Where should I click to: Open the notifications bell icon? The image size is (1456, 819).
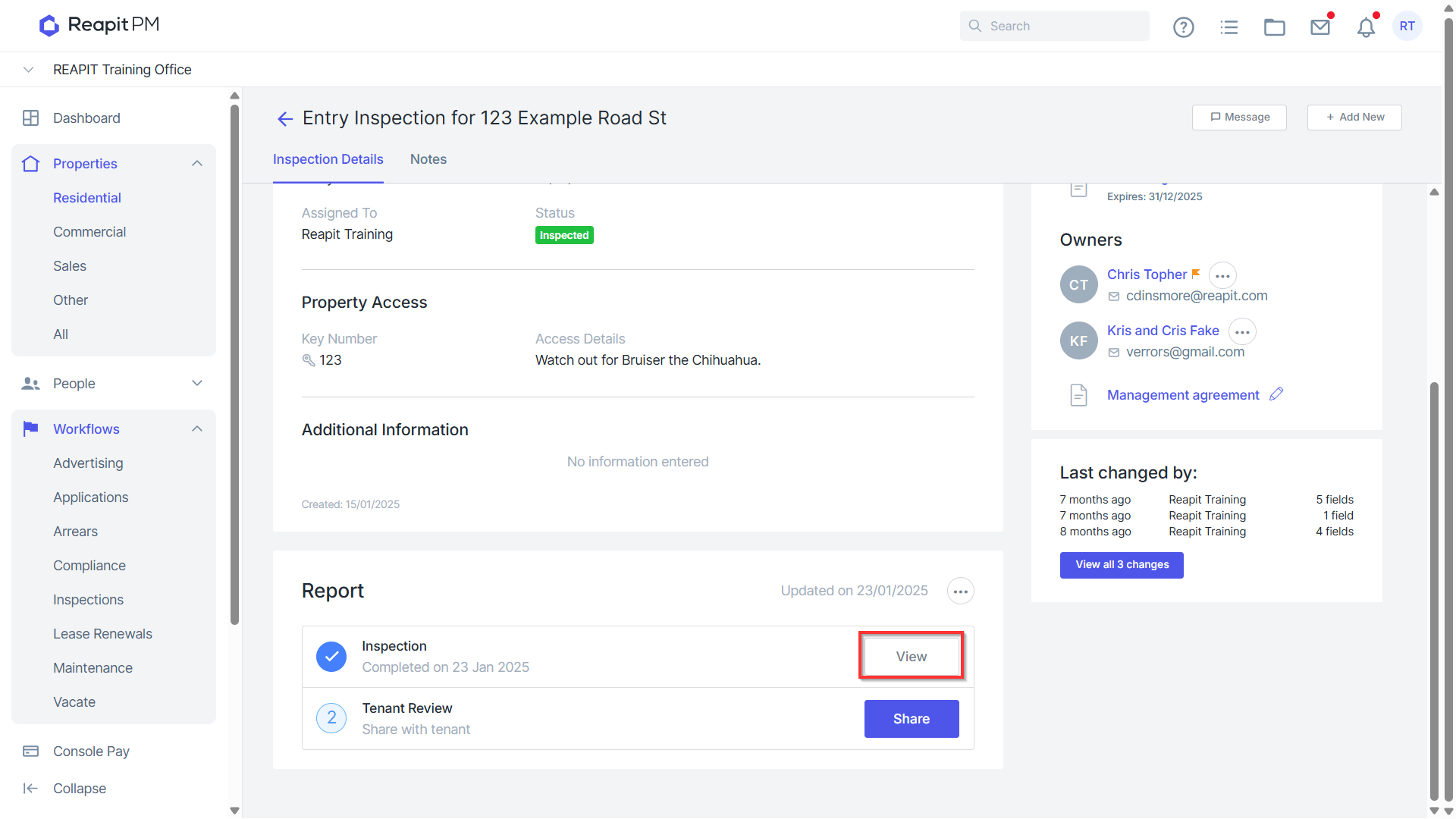pyautogui.click(x=1366, y=27)
